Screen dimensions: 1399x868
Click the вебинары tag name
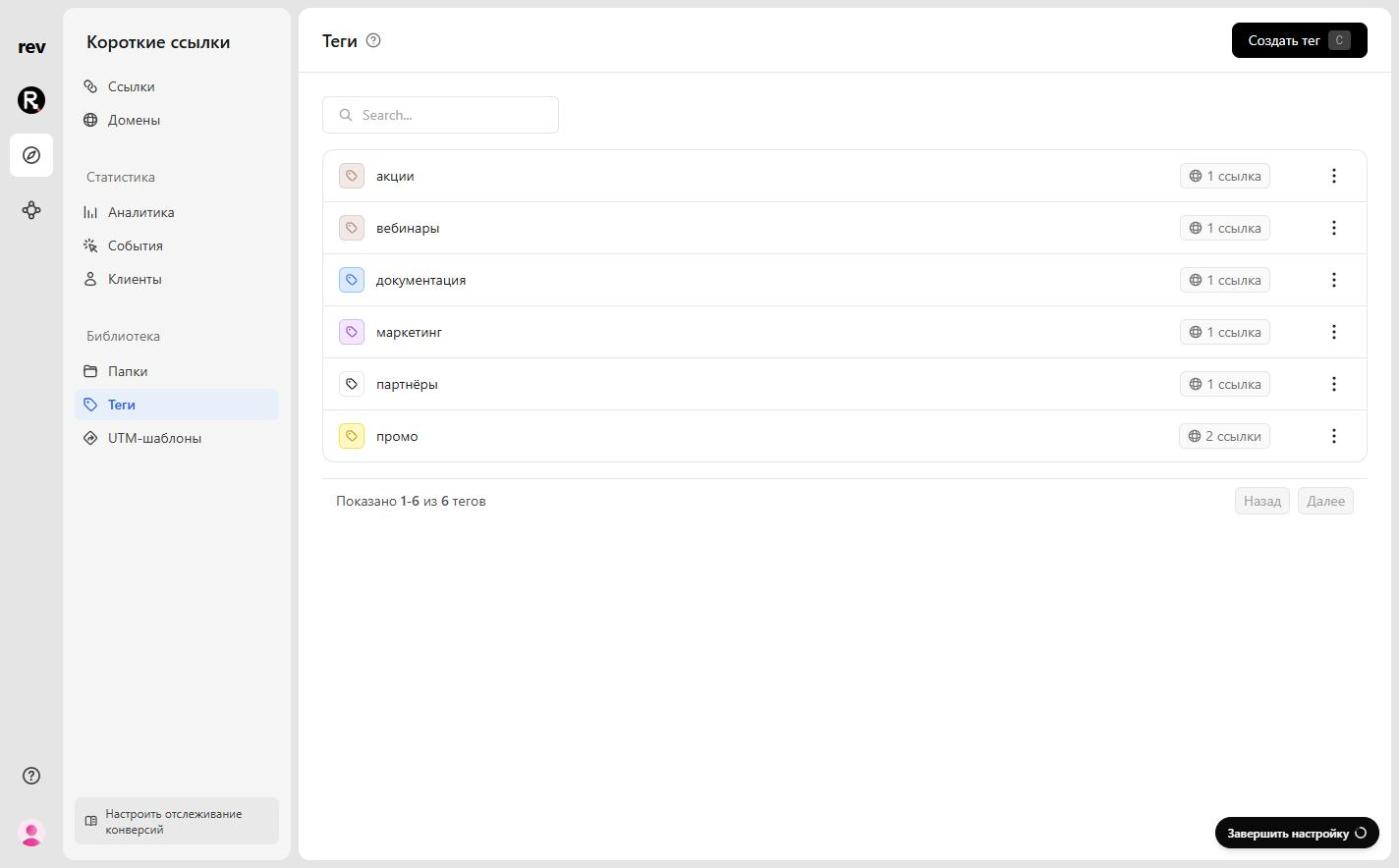[408, 228]
